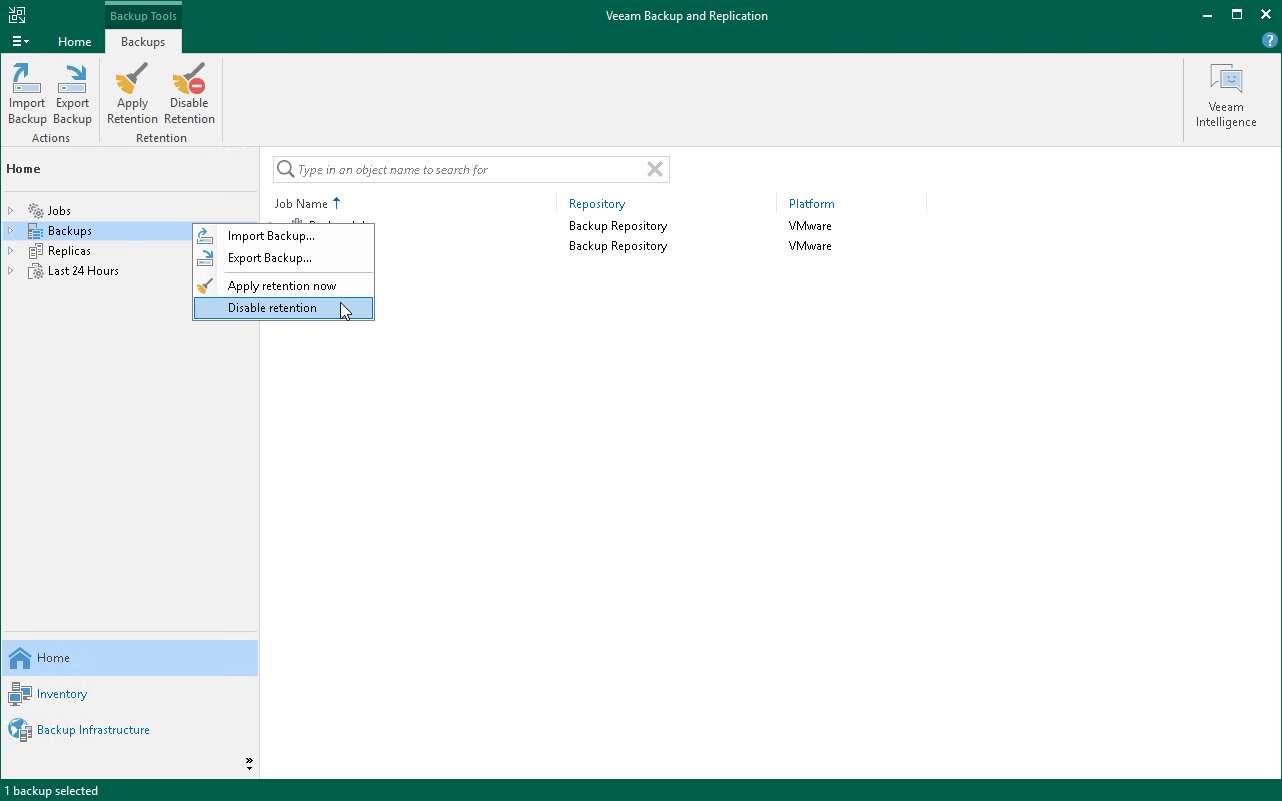
Task: Switch to the Backups ribbon tab
Action: (x=143, y=42)
